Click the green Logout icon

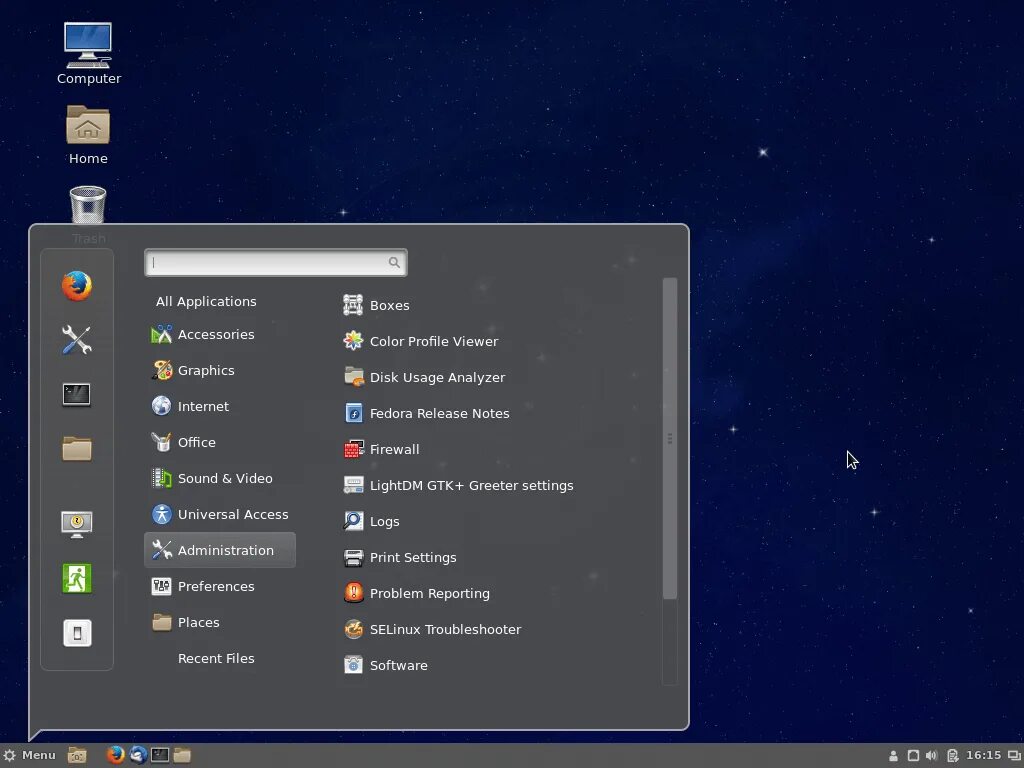76,578
